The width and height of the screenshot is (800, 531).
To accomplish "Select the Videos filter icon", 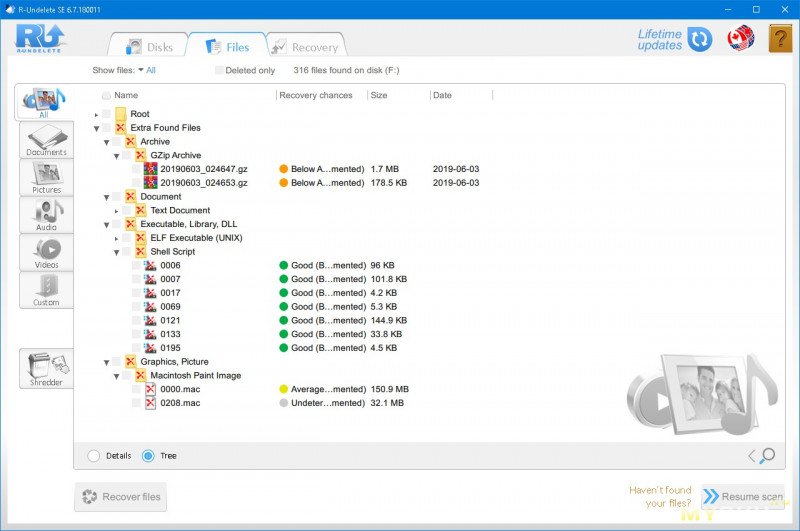I will coord(46,252).
